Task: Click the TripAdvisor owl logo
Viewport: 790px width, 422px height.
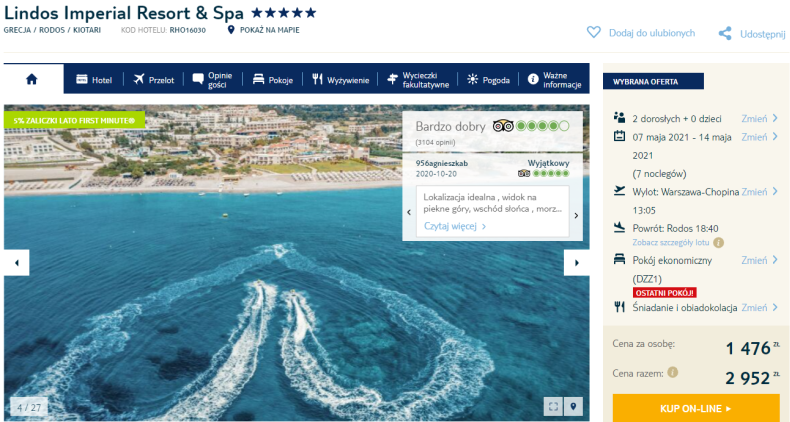Action: (503, 125)
